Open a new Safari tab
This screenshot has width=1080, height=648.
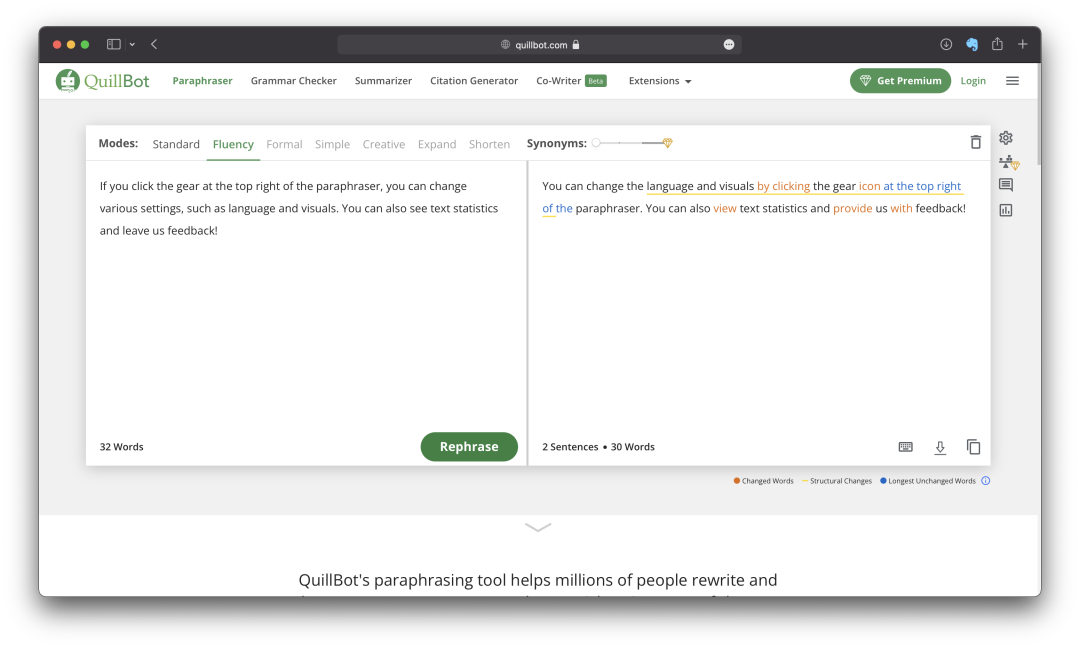pyautogui.click(x=1023, y=44)
